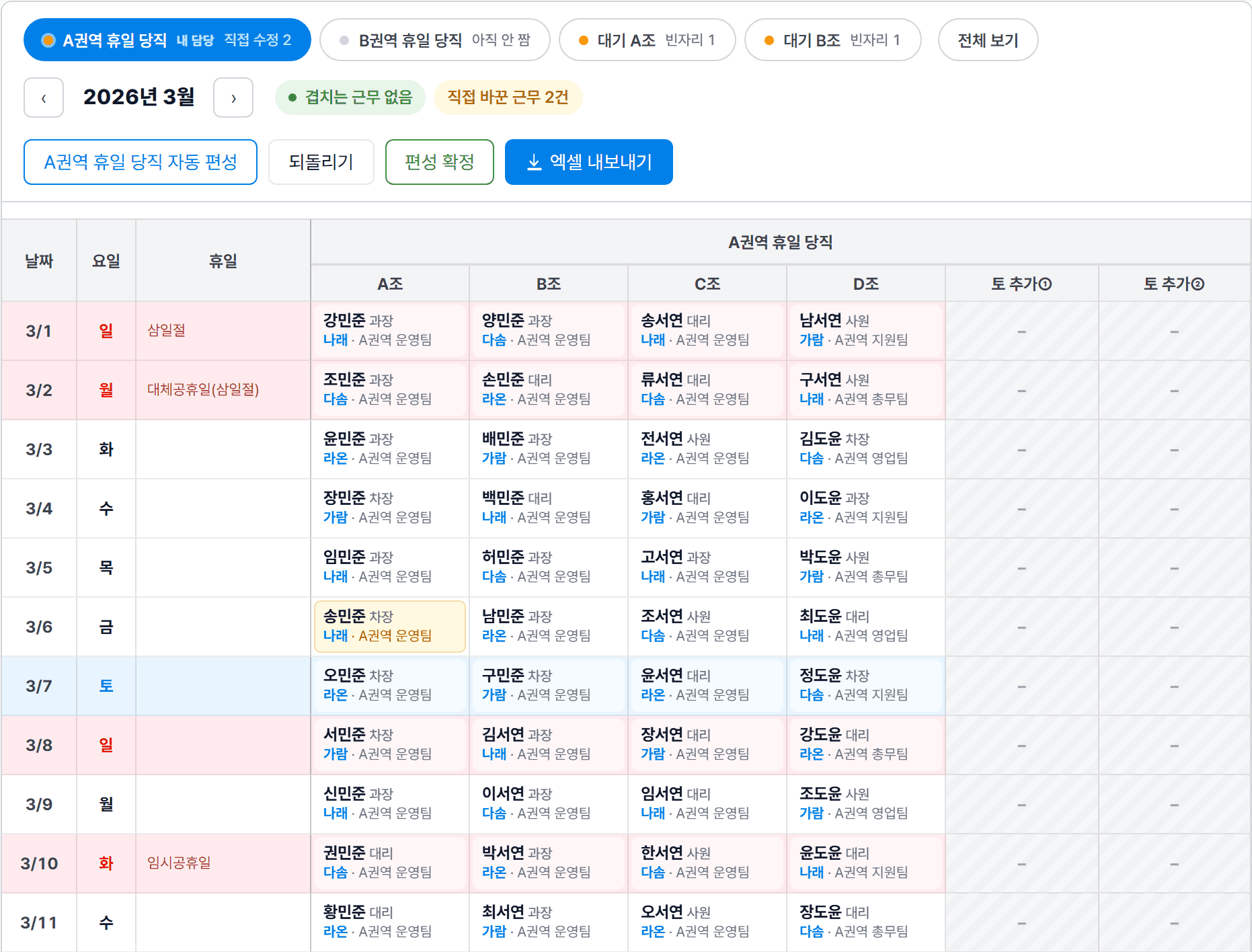Click the 2026년 3월 month title

click(139, 97)
